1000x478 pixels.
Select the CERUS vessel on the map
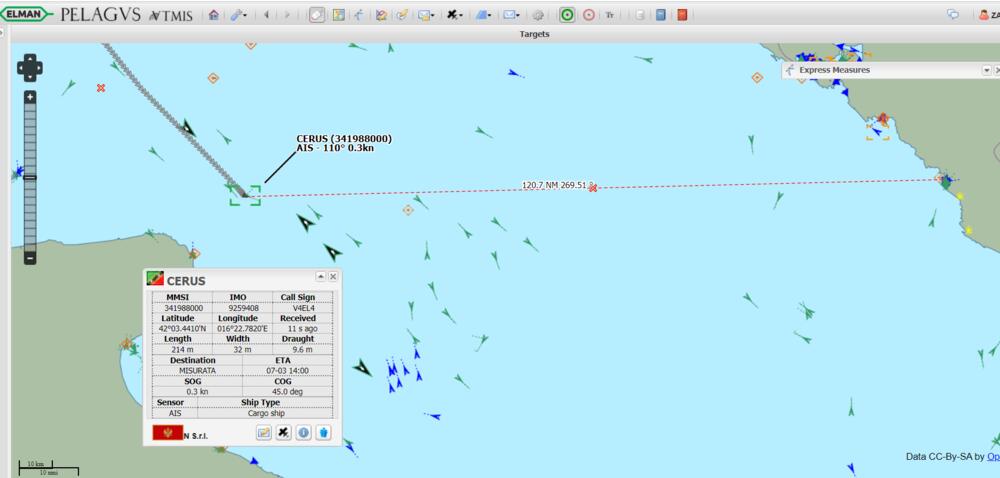click(x=244, y=194)
